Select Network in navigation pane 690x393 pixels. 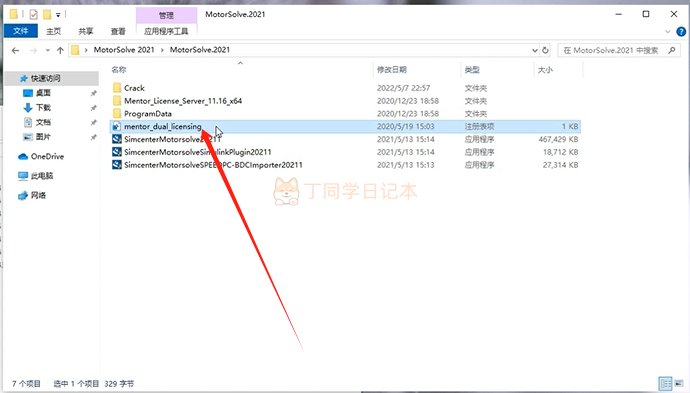(38, 195)
